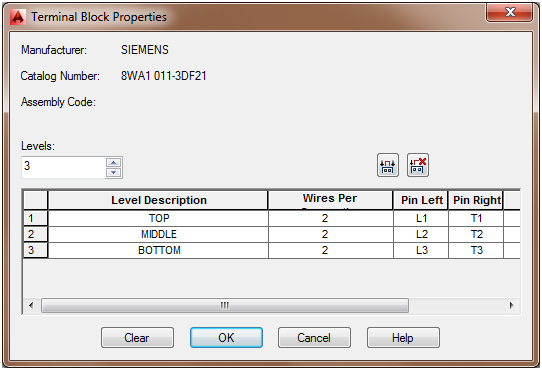Select the Pin Left column header
542x370 pixels.
(x=421, y=200)
